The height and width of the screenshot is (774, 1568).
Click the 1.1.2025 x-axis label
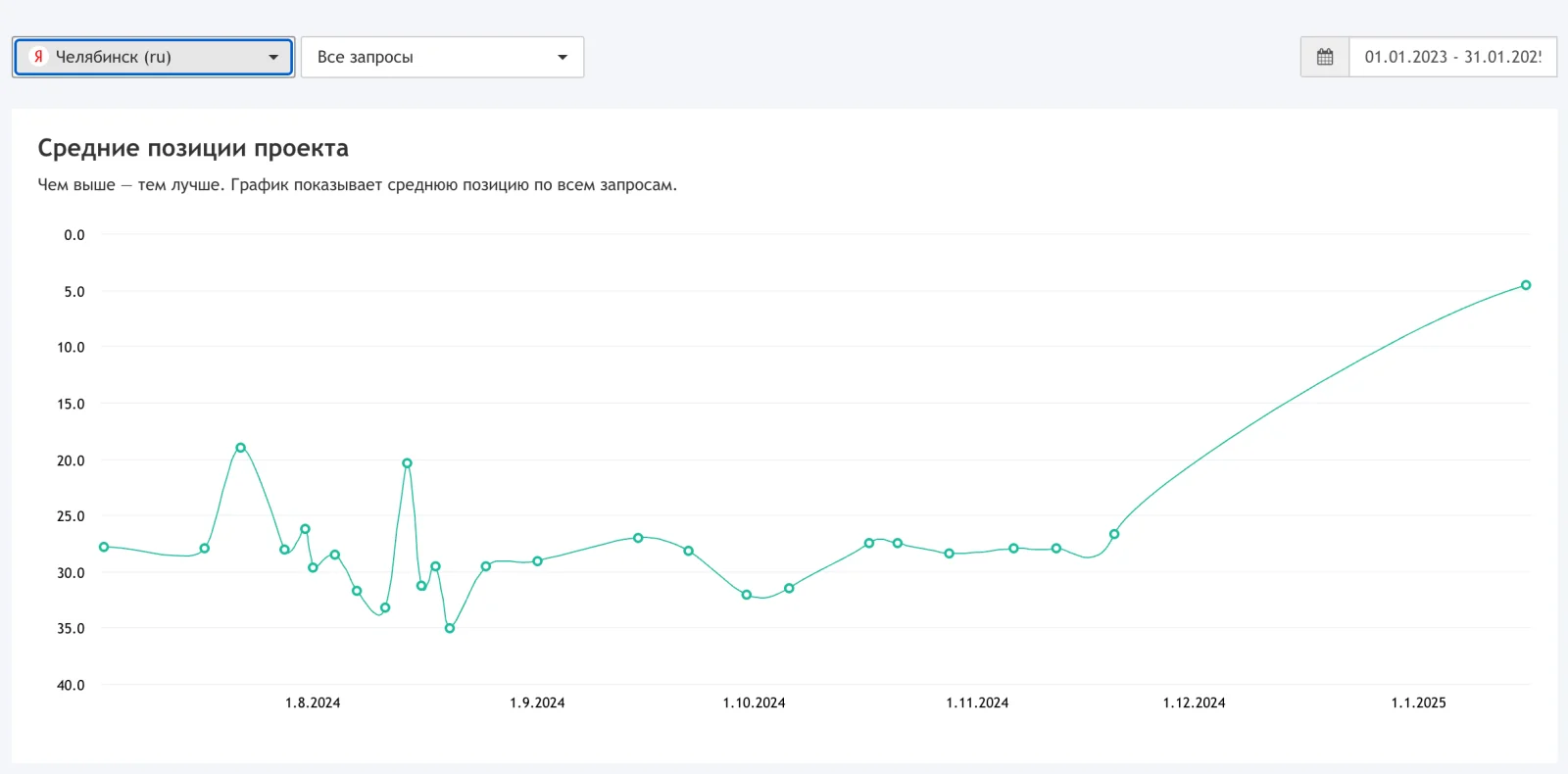(x=1418, y=702)
